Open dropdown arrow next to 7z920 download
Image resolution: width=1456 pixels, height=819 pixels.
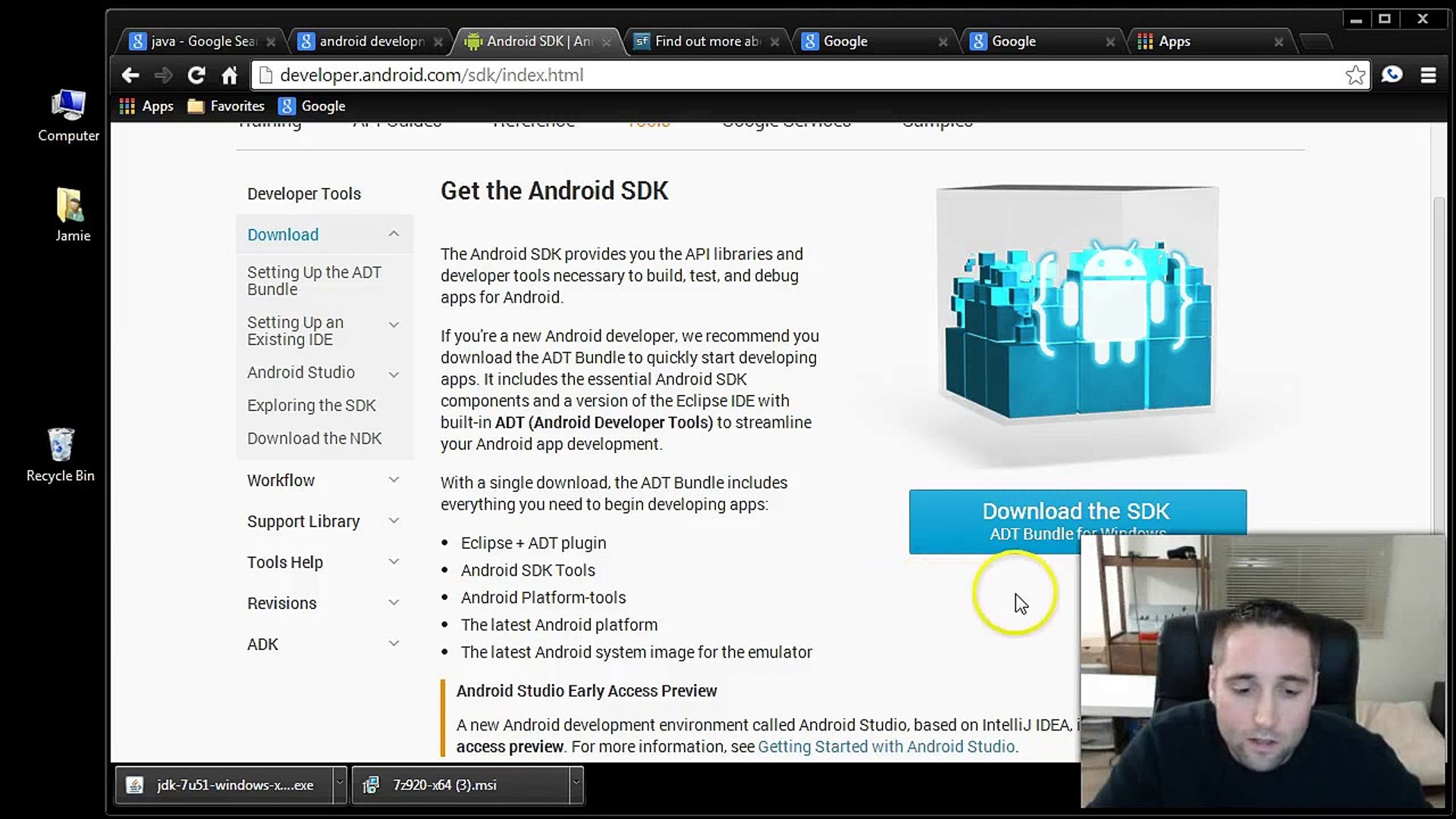(576, 785)
